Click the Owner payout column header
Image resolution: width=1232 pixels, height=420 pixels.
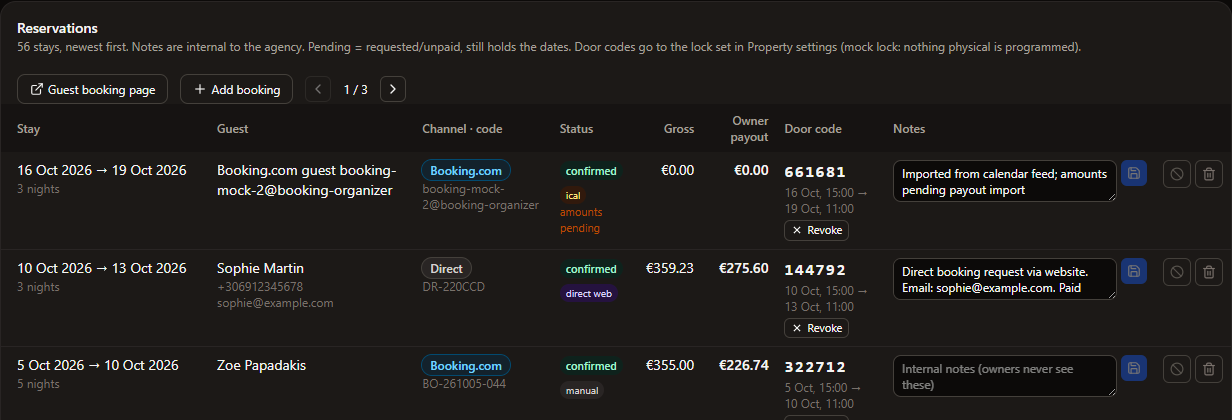coord(750,129)
